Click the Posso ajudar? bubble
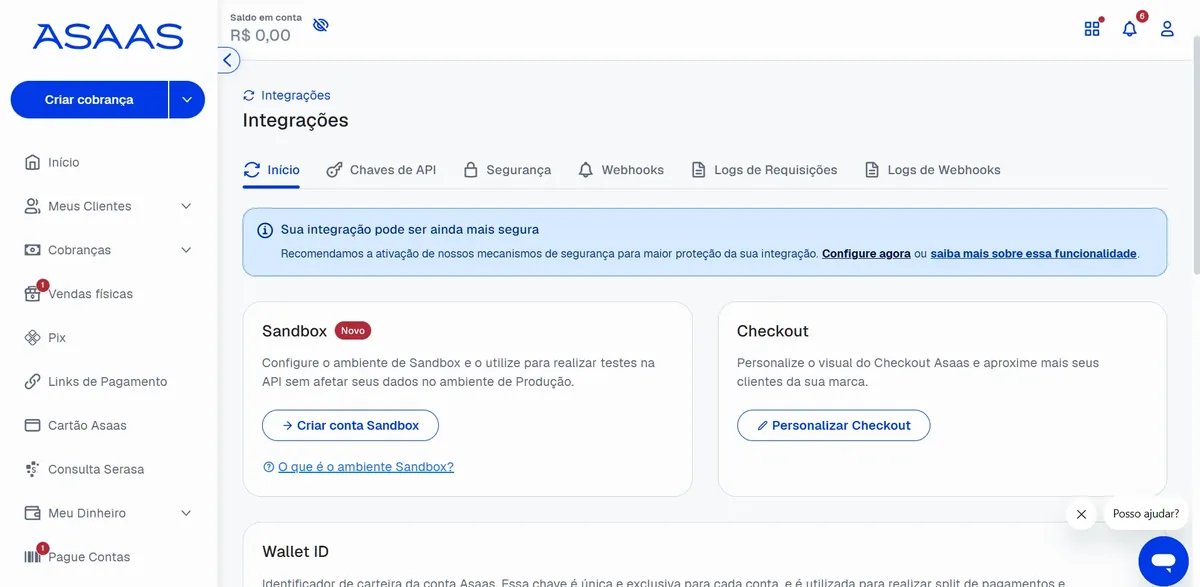 1146,514
